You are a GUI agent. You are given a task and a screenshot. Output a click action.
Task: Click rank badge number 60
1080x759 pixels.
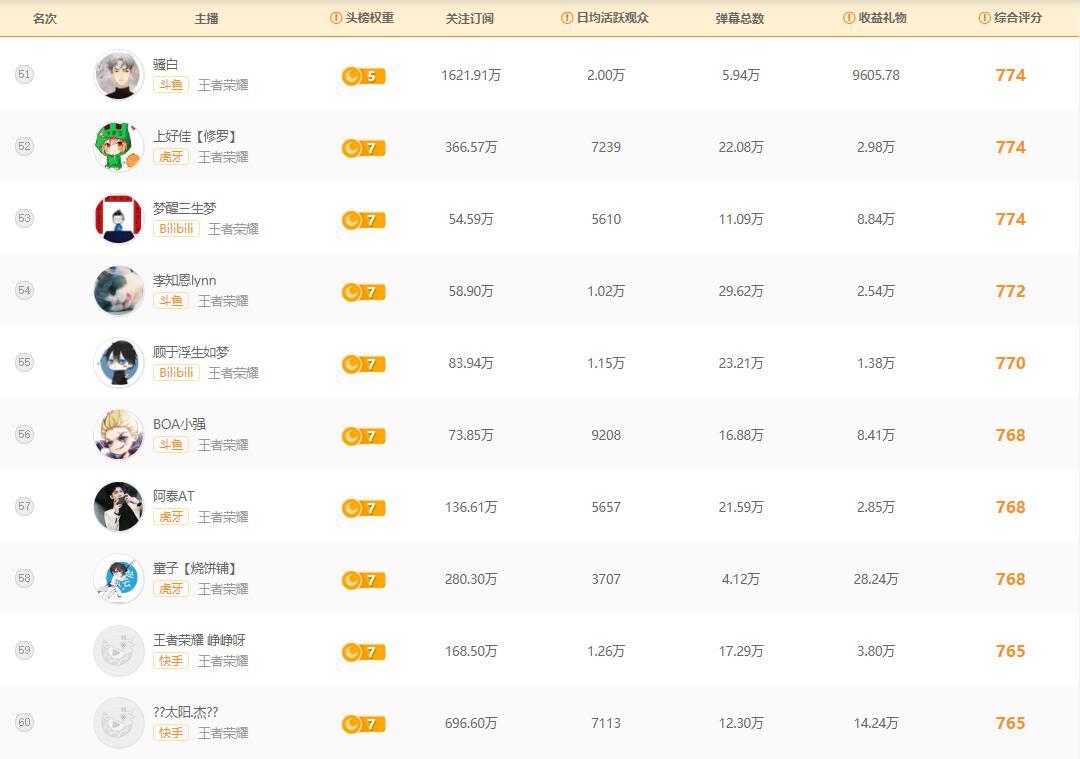(25, 723)
